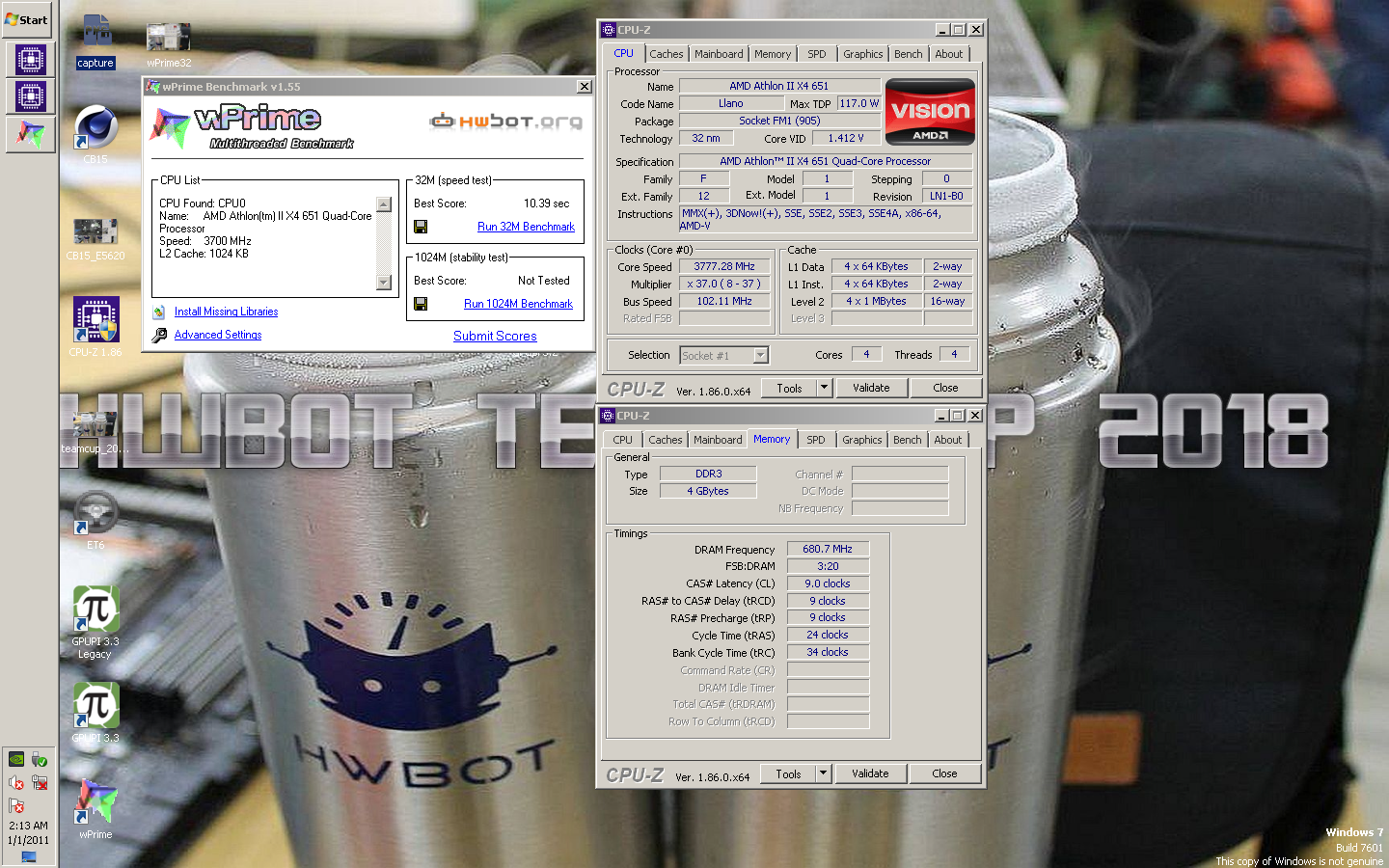This screenshot has width=1389, height=868.
Task: Click Validate in top CPU-Z window
Action: tap(871, 388)
